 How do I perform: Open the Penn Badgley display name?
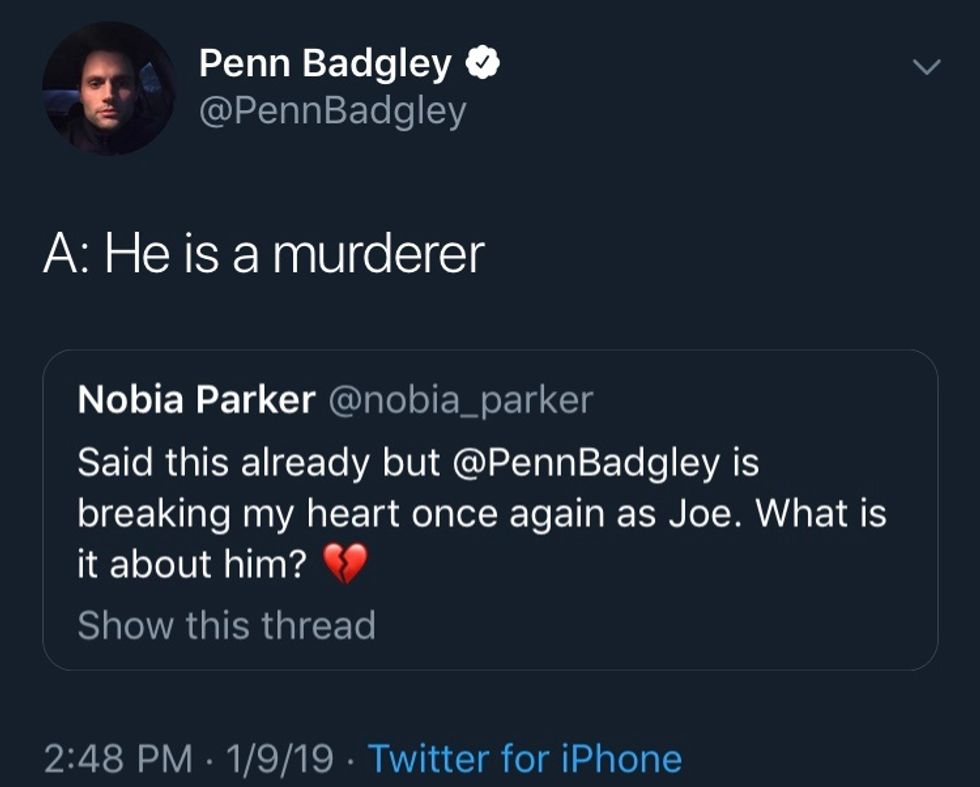[x=325, y=64]
